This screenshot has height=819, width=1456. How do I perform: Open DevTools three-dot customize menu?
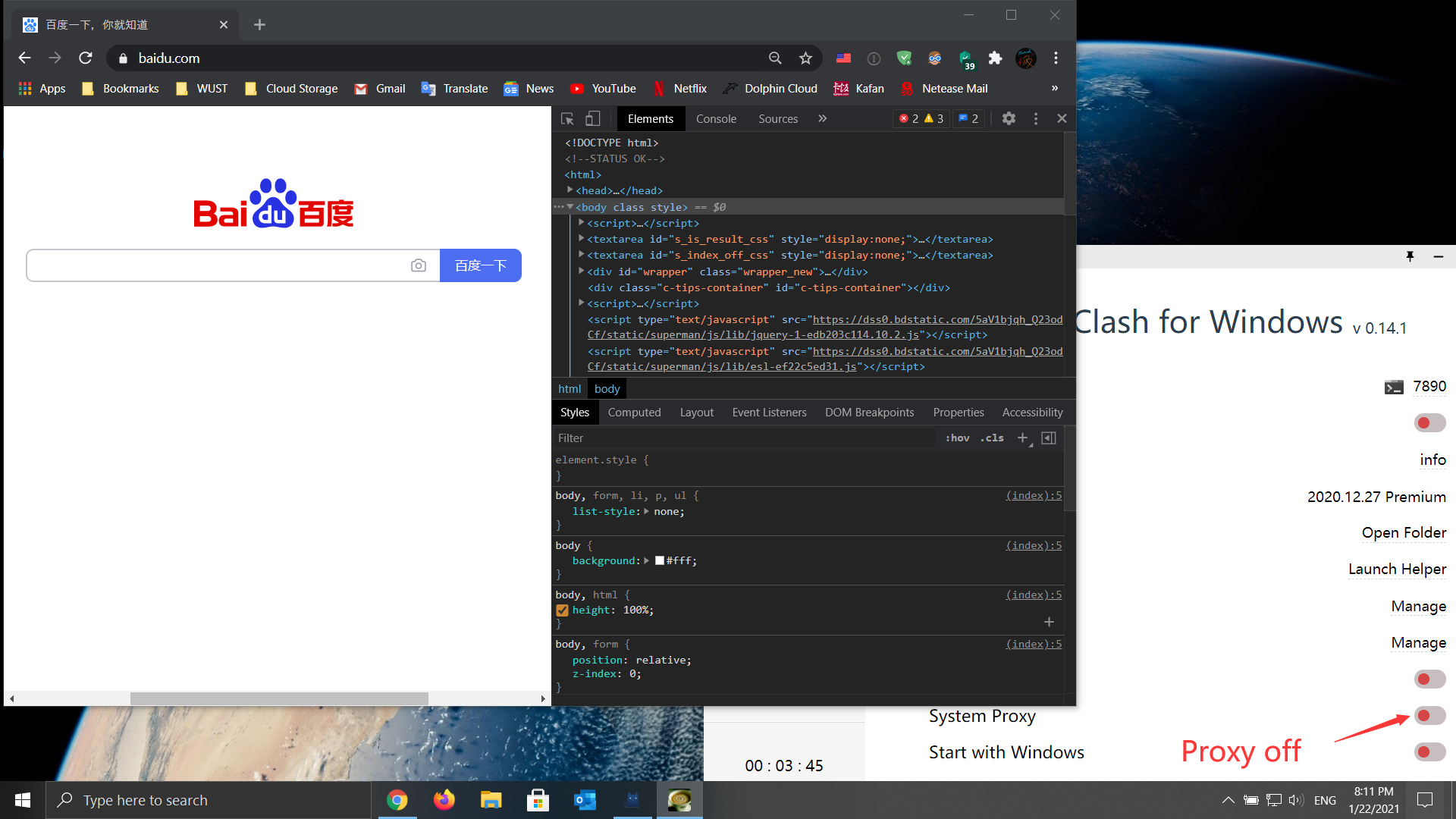[x=1035, y=118]
